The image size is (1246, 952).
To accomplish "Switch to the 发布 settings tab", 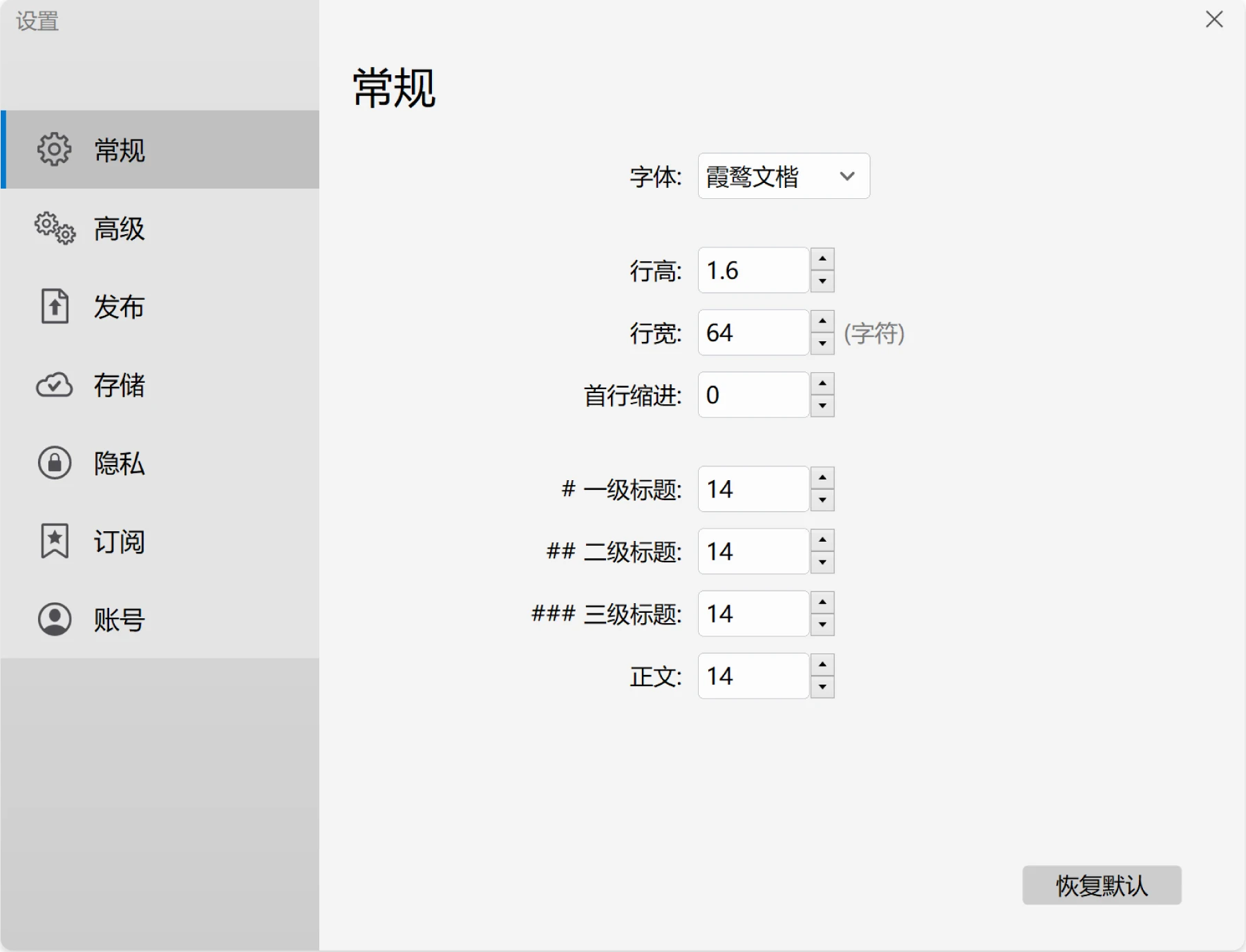I will (x=160, y=306).
